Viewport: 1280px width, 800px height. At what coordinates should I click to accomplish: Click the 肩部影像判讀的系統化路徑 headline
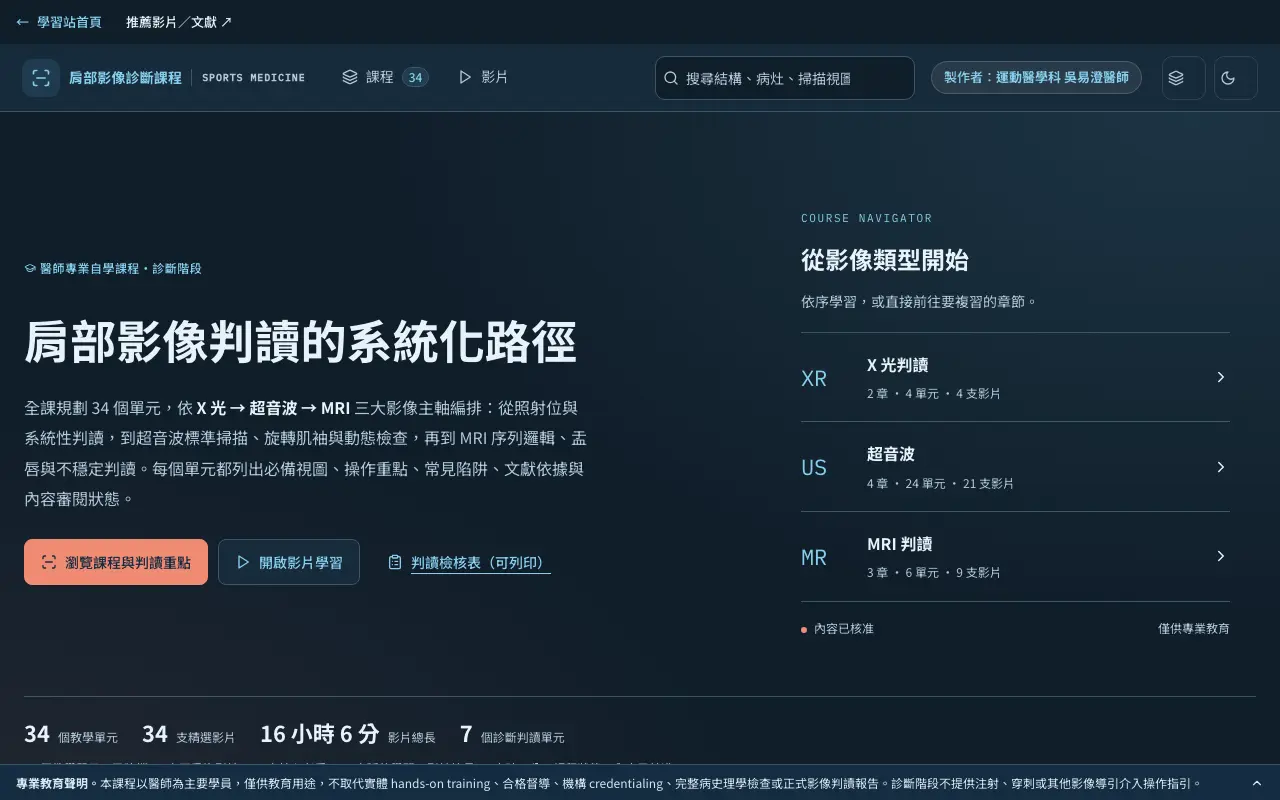pyautogui.click(x=300, y=342)
